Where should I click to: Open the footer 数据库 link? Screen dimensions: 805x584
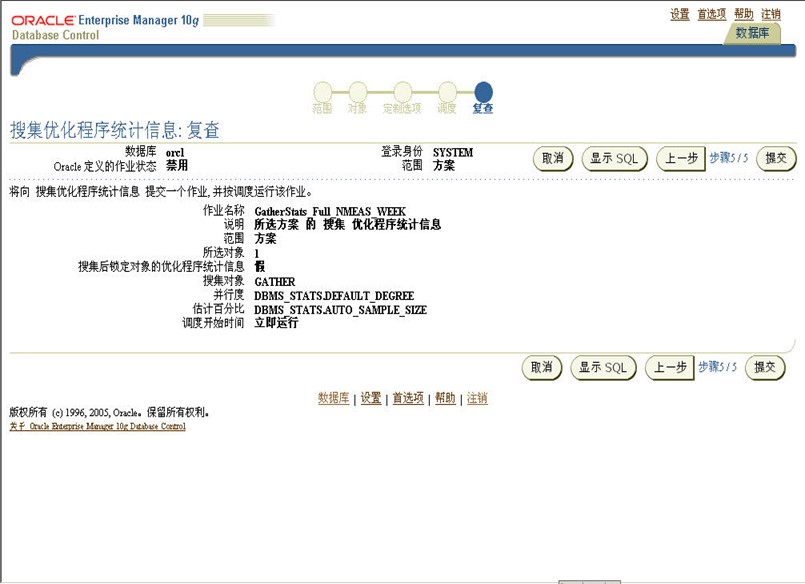click(x=333, y=398)
